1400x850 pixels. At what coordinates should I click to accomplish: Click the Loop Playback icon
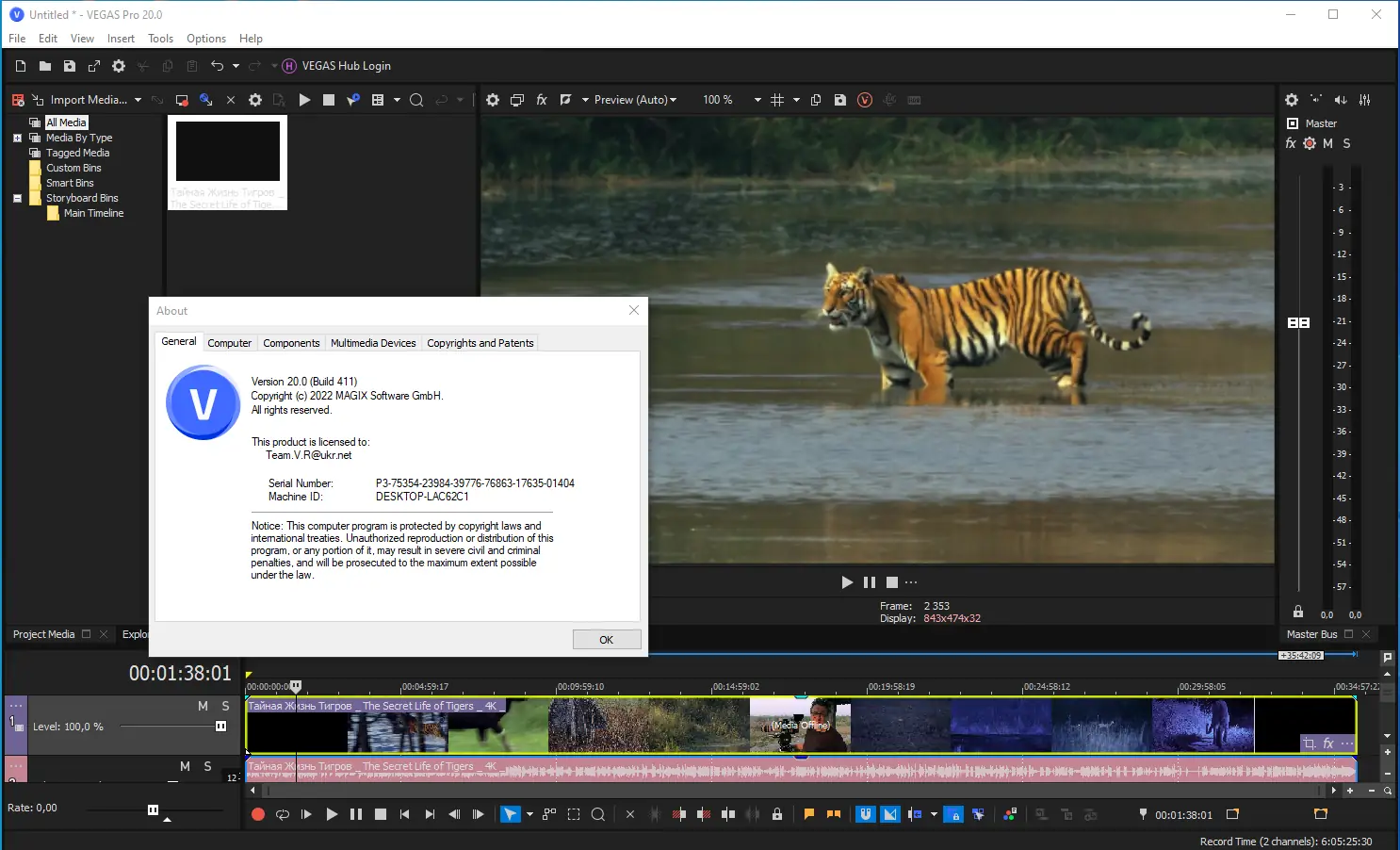pyautogui.click(x=283, y=814)
